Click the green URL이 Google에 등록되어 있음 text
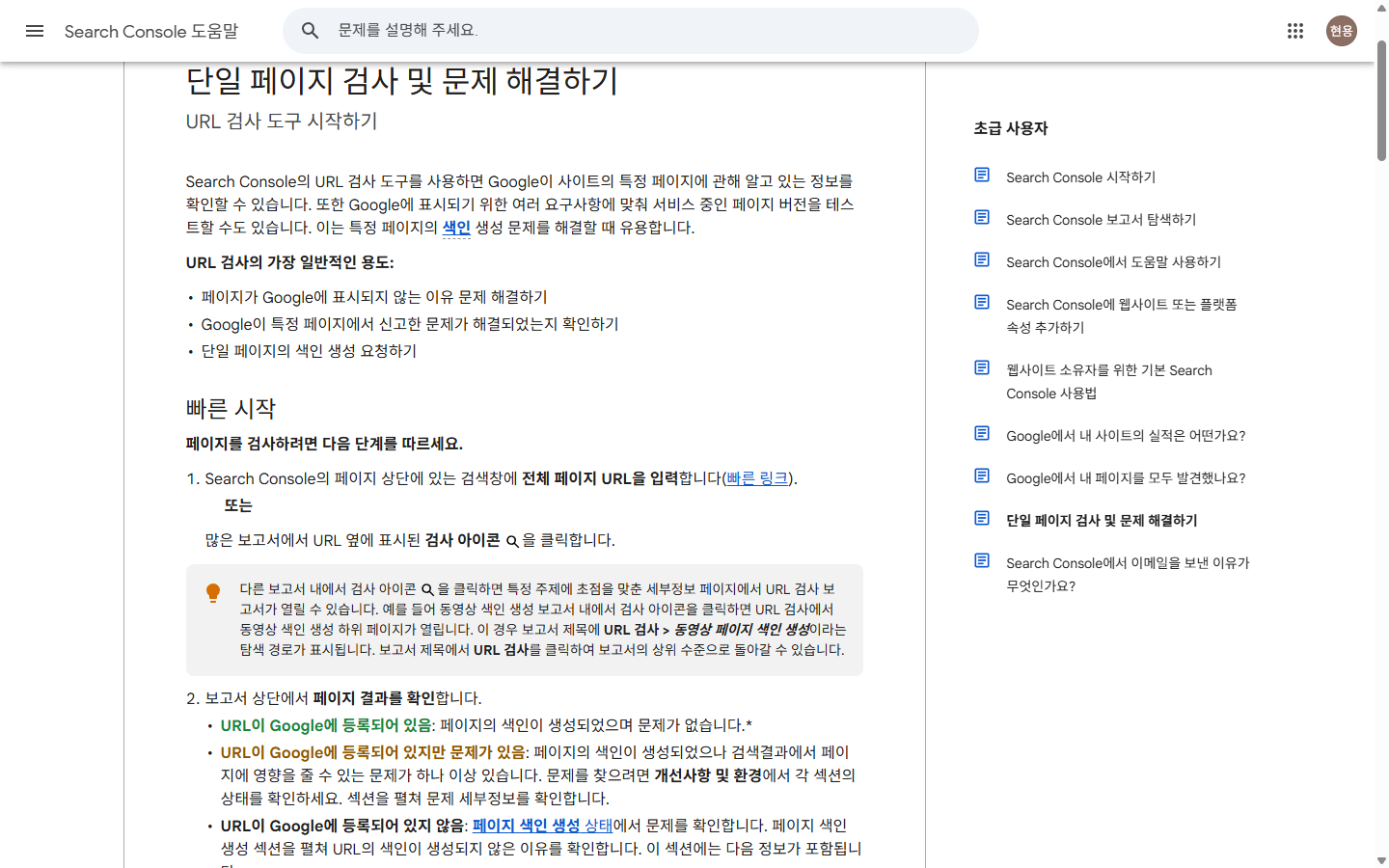 pos(326,725)
